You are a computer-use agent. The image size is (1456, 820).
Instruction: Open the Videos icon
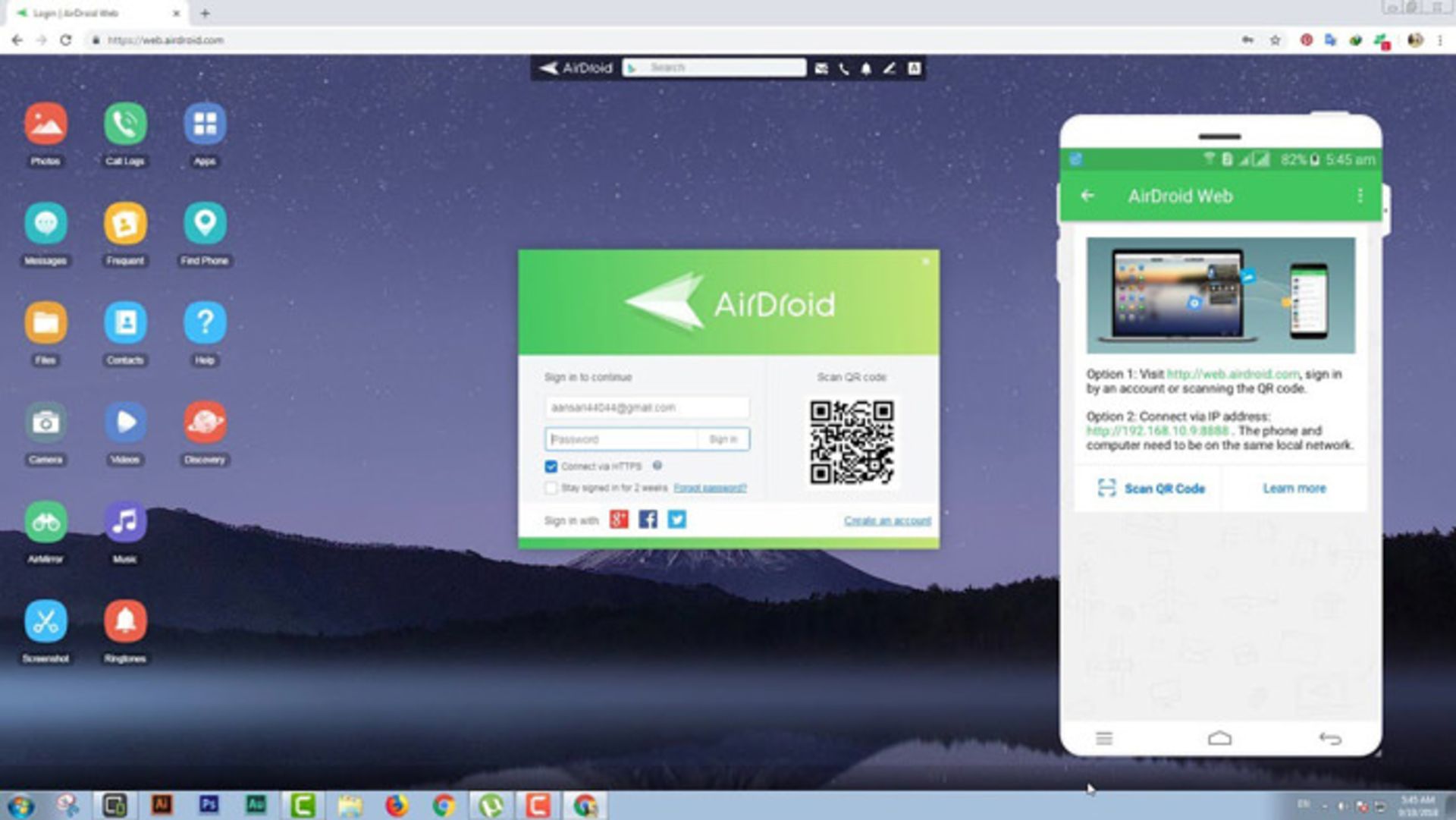click(125, 423)
